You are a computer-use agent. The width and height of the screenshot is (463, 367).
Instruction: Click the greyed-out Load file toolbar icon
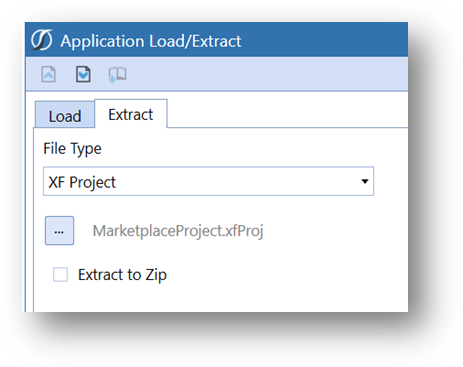tap(49, 74)
